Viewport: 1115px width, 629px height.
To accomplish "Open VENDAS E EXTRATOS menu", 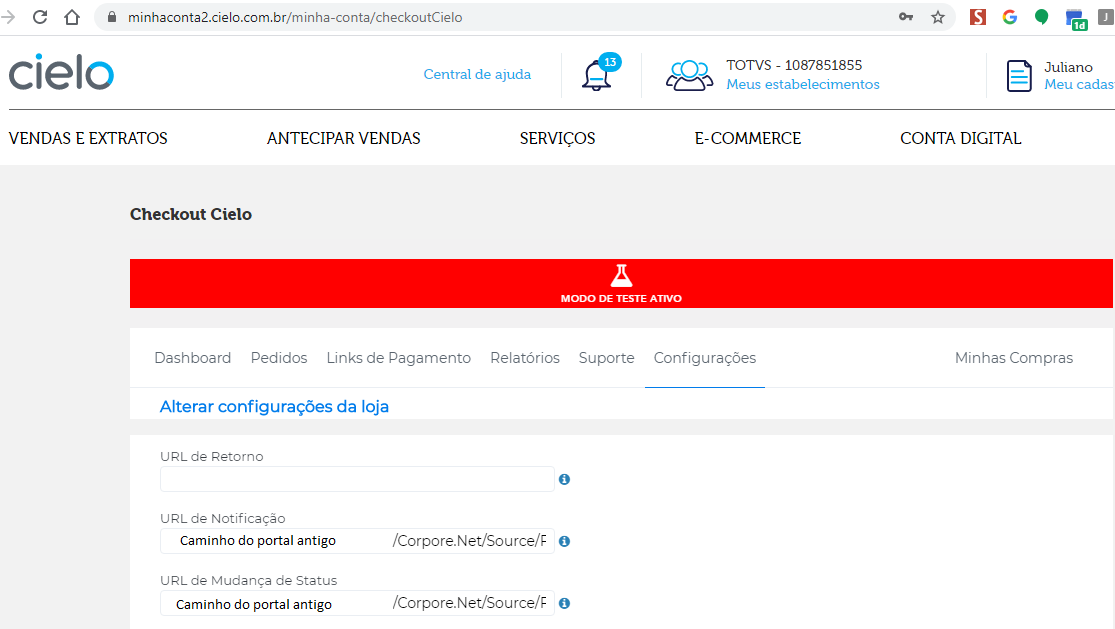I will point(88,138).
